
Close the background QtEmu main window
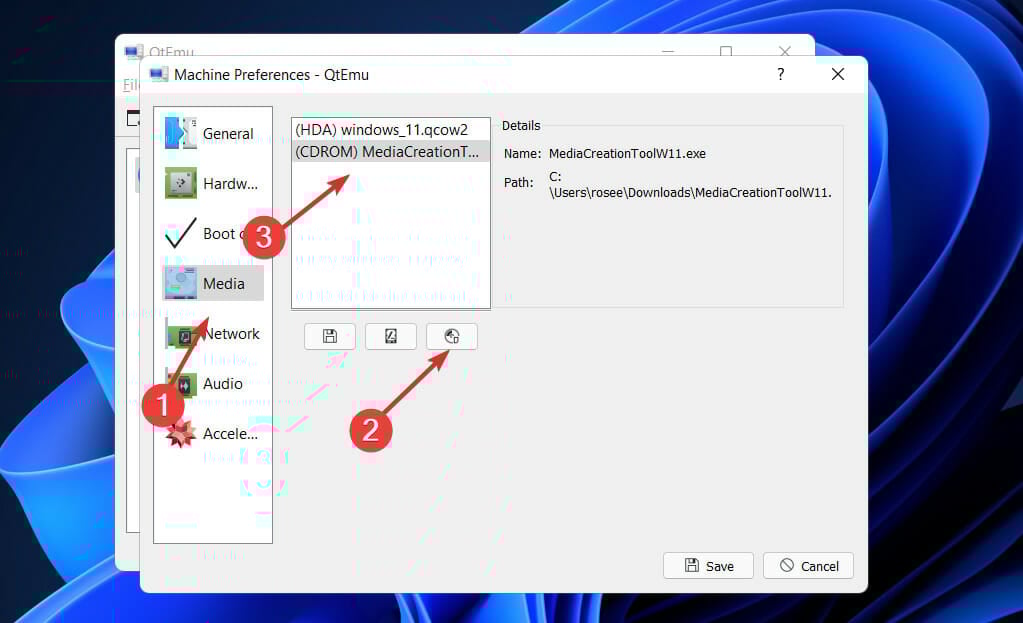click(x=785, y=50)
